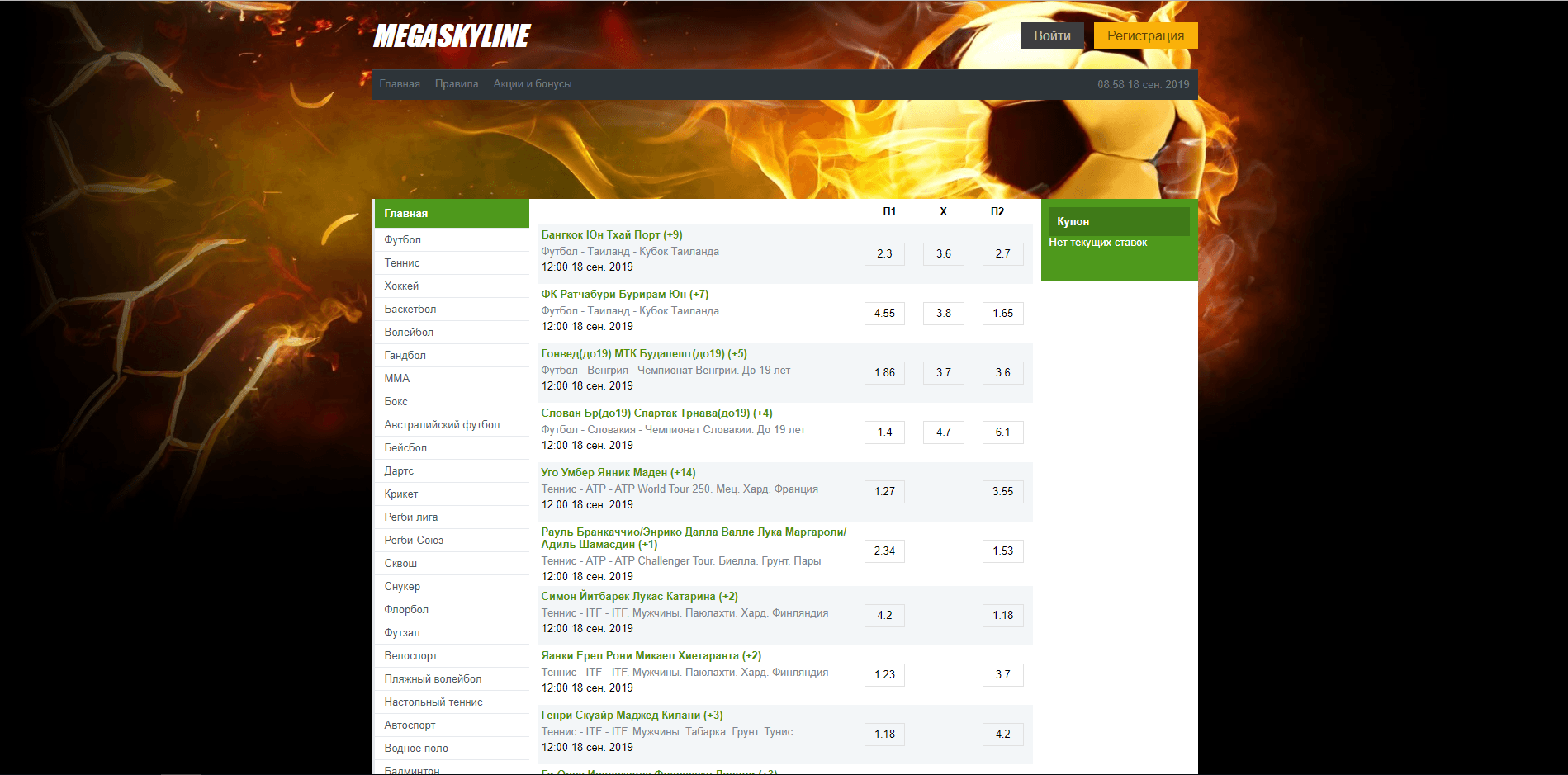The image size is (1568, 775).
Task: Go to Акции и бонусы menu item
Action: coord(532,84)
